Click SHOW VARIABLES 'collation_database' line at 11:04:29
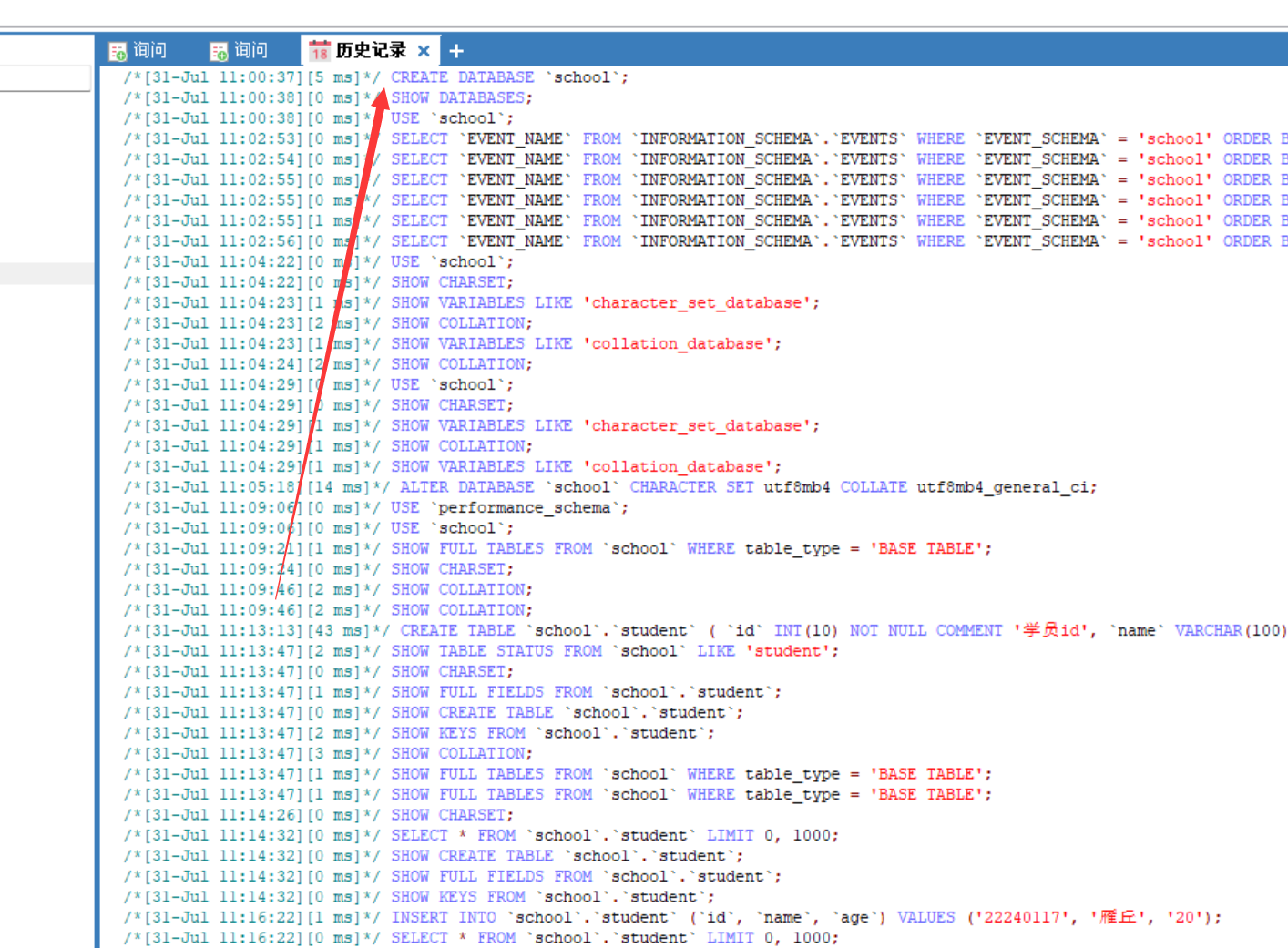The image size is (1288, 948). click(453, 466)
